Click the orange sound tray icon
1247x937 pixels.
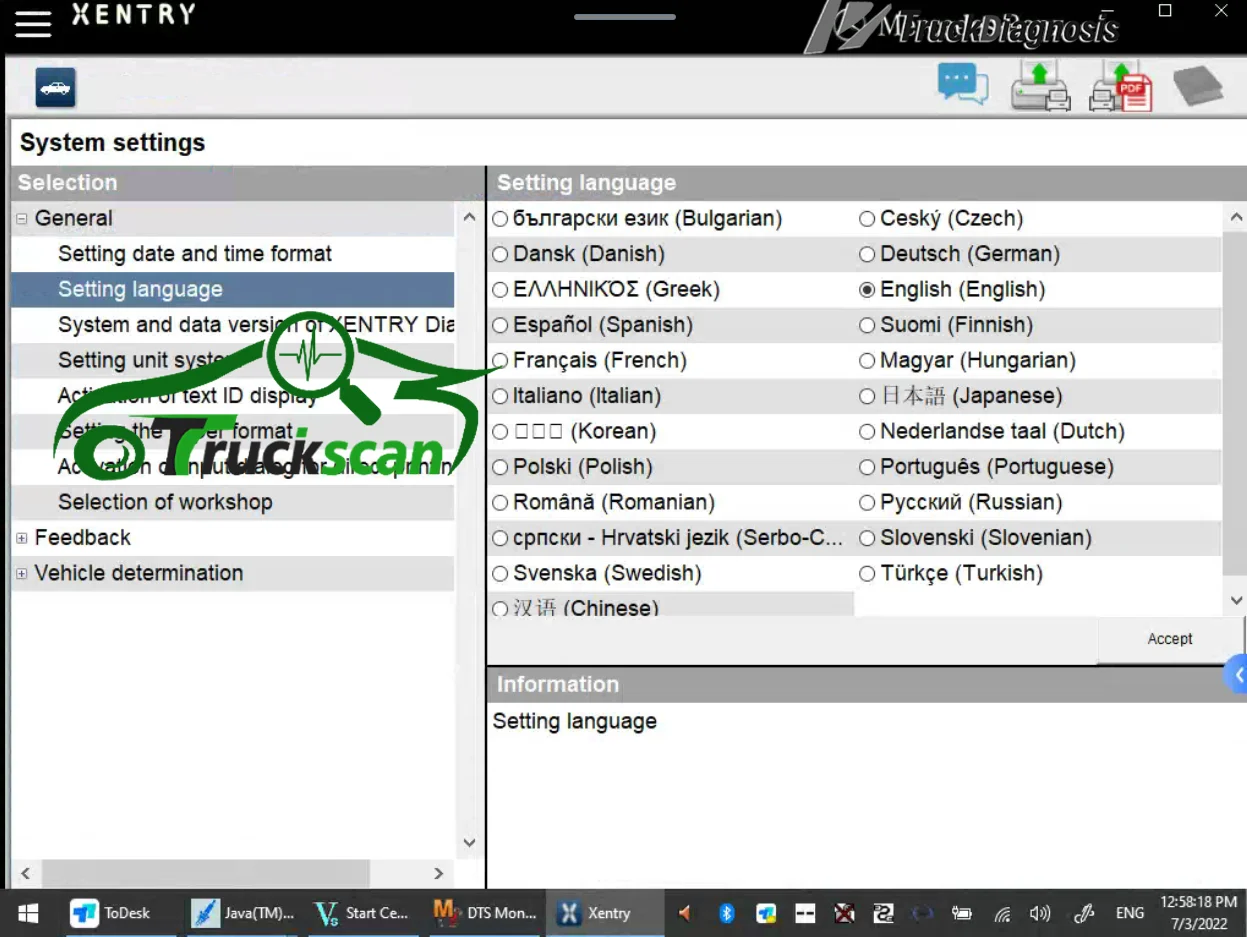685,913
